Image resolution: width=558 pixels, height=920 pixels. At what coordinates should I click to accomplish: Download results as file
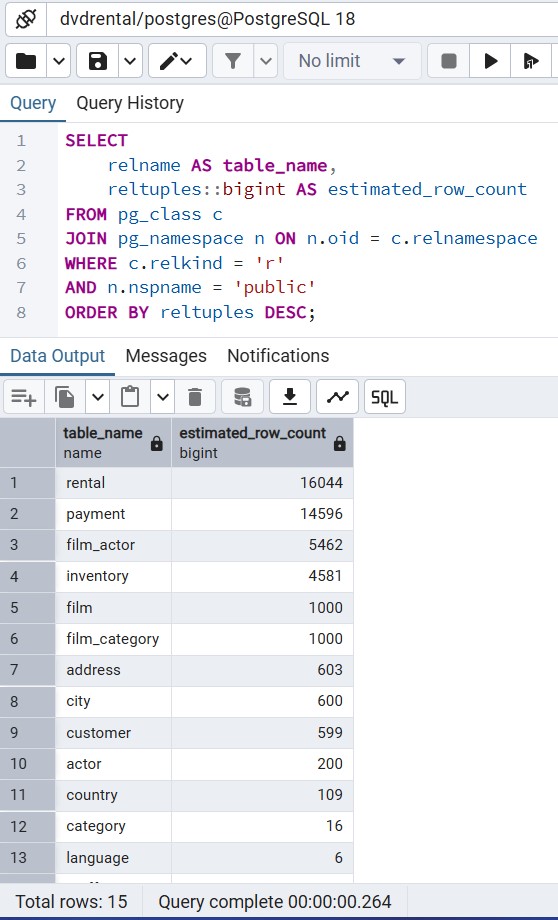tap(289, 397)
